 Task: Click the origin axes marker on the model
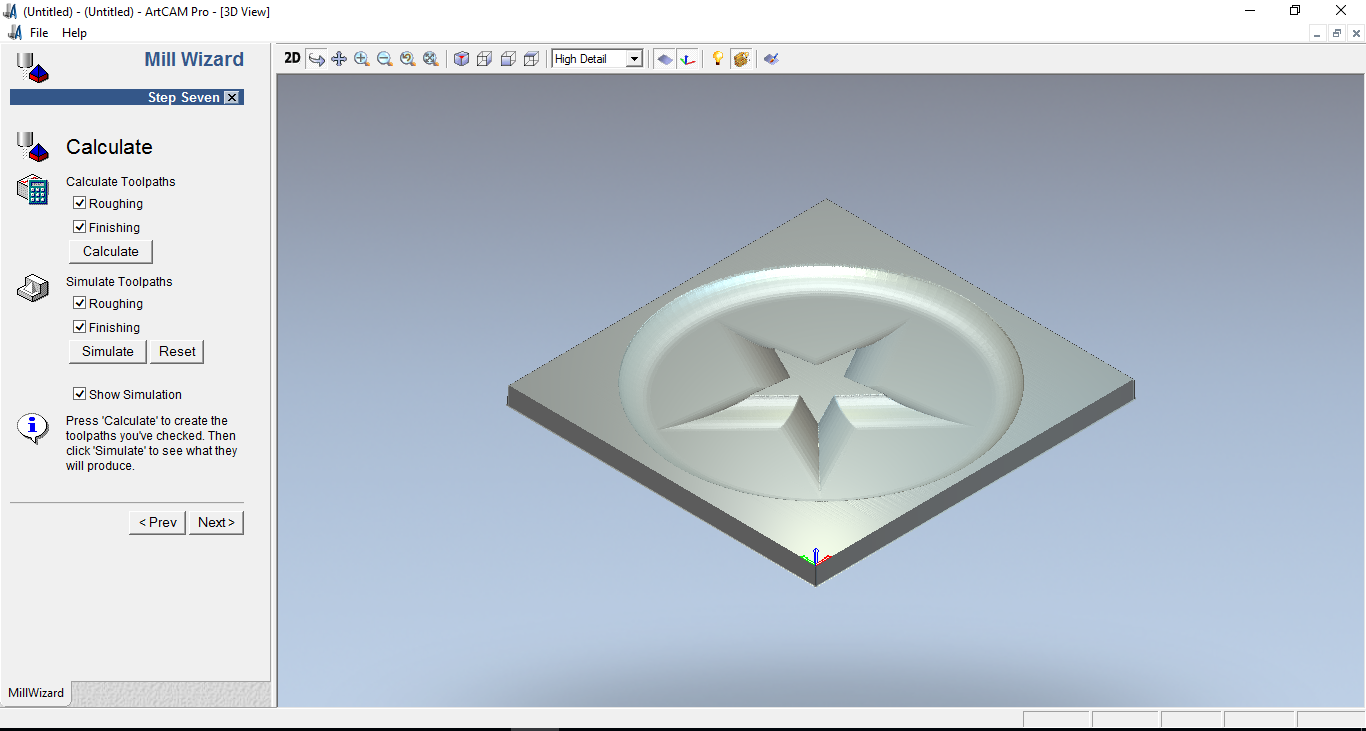pos(816,557)
